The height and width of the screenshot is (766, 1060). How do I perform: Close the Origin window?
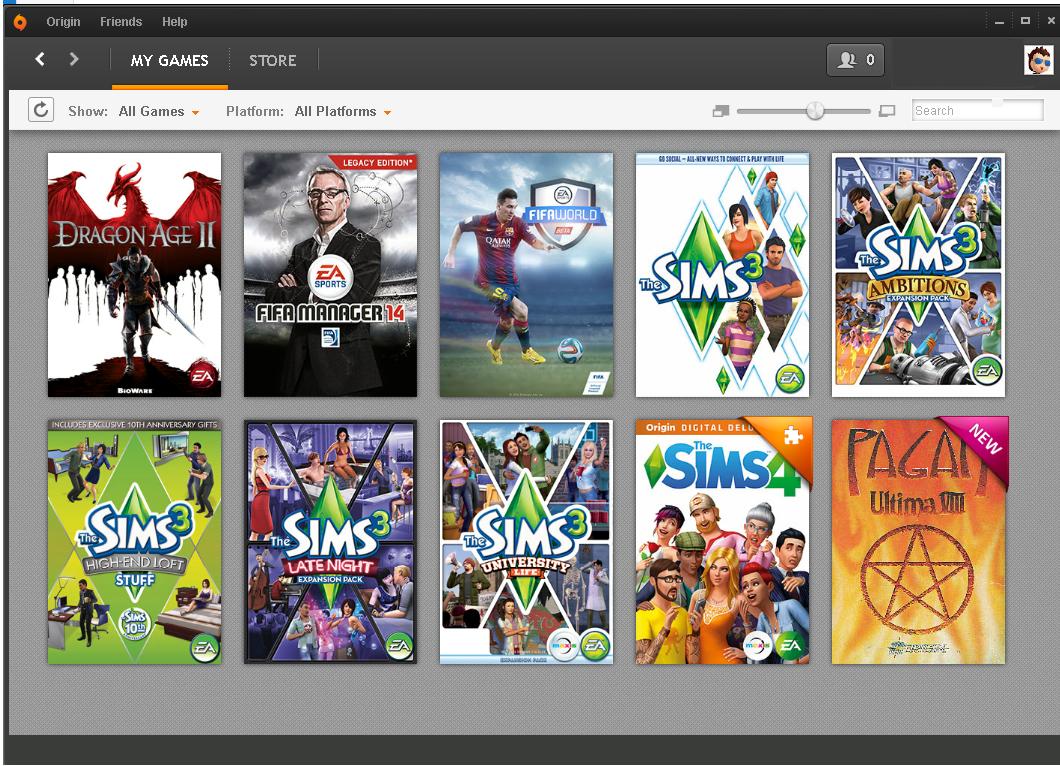tap(1051, 21)
